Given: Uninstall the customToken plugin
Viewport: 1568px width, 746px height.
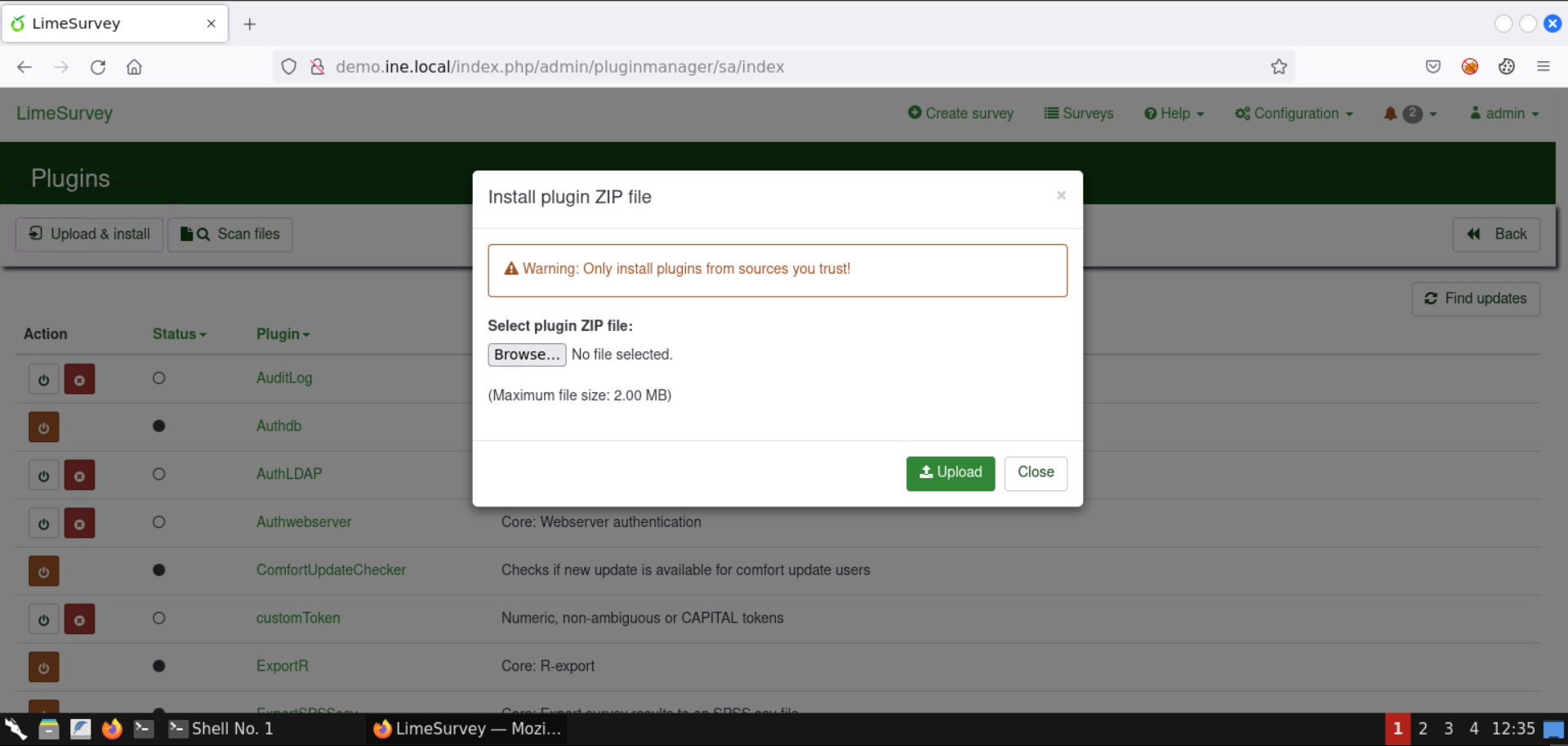Looking at the screenshot, I should point(79,619).
